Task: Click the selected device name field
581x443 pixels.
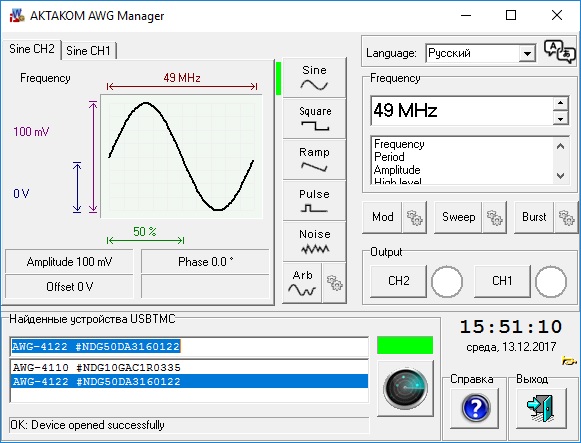Action: [189, 347]
